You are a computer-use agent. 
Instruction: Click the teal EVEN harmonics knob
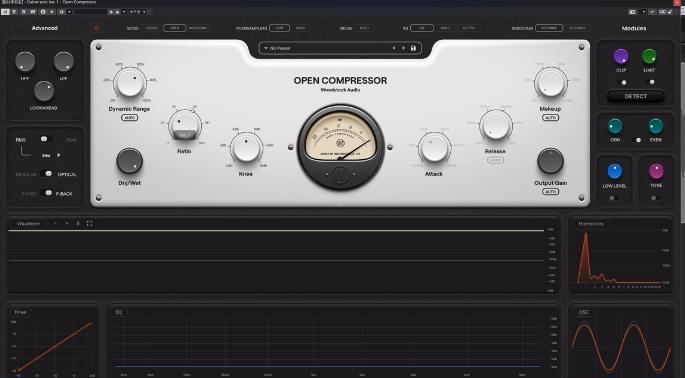pos(655,126)
